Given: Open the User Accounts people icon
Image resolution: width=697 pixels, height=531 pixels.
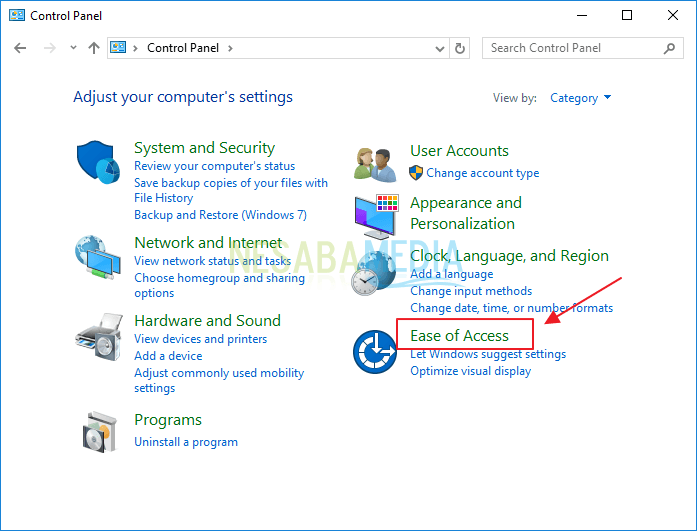Looking at the screenshot, I should pos(376,165).
